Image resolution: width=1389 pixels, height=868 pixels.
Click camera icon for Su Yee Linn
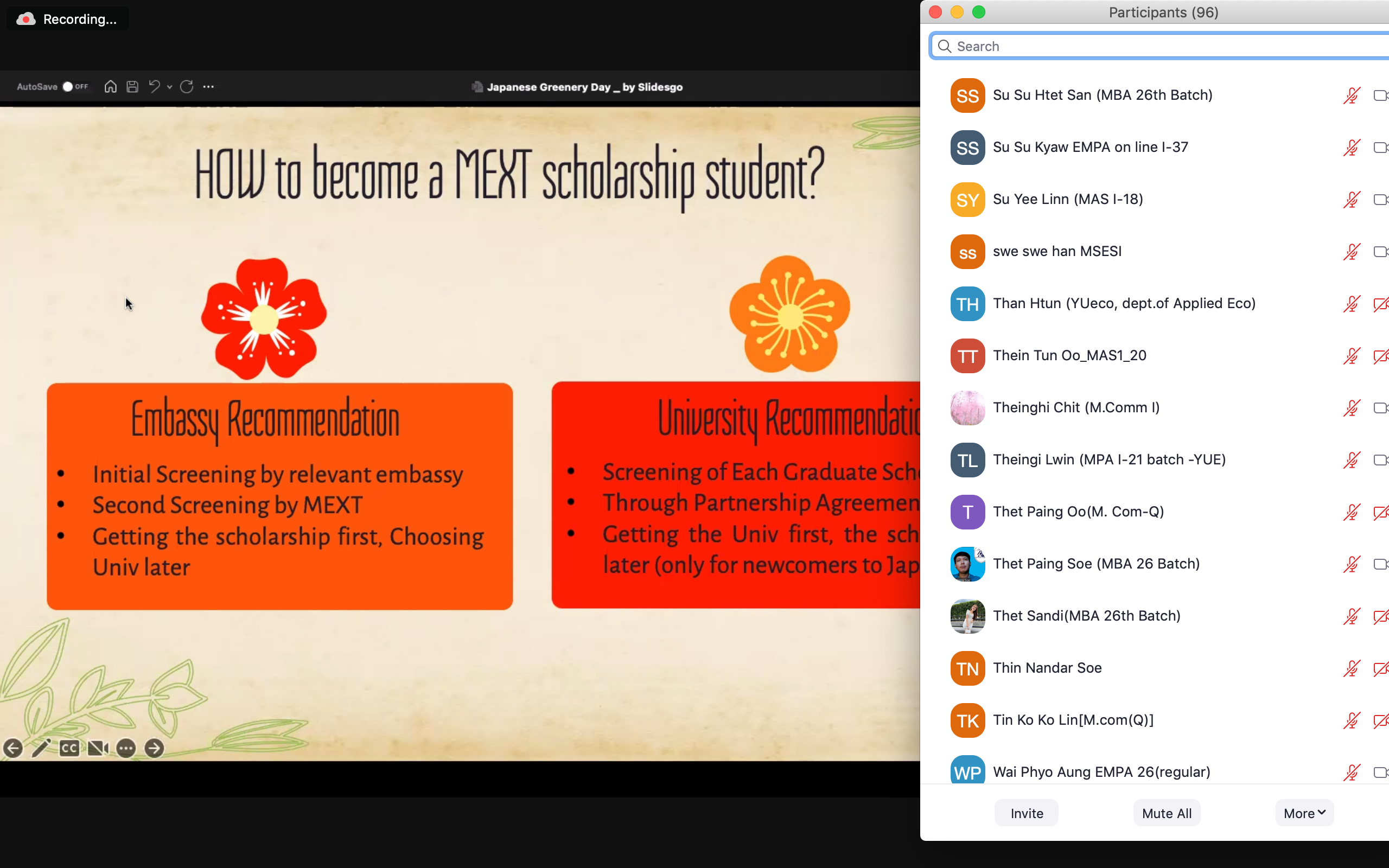[x=1380, y=200]
